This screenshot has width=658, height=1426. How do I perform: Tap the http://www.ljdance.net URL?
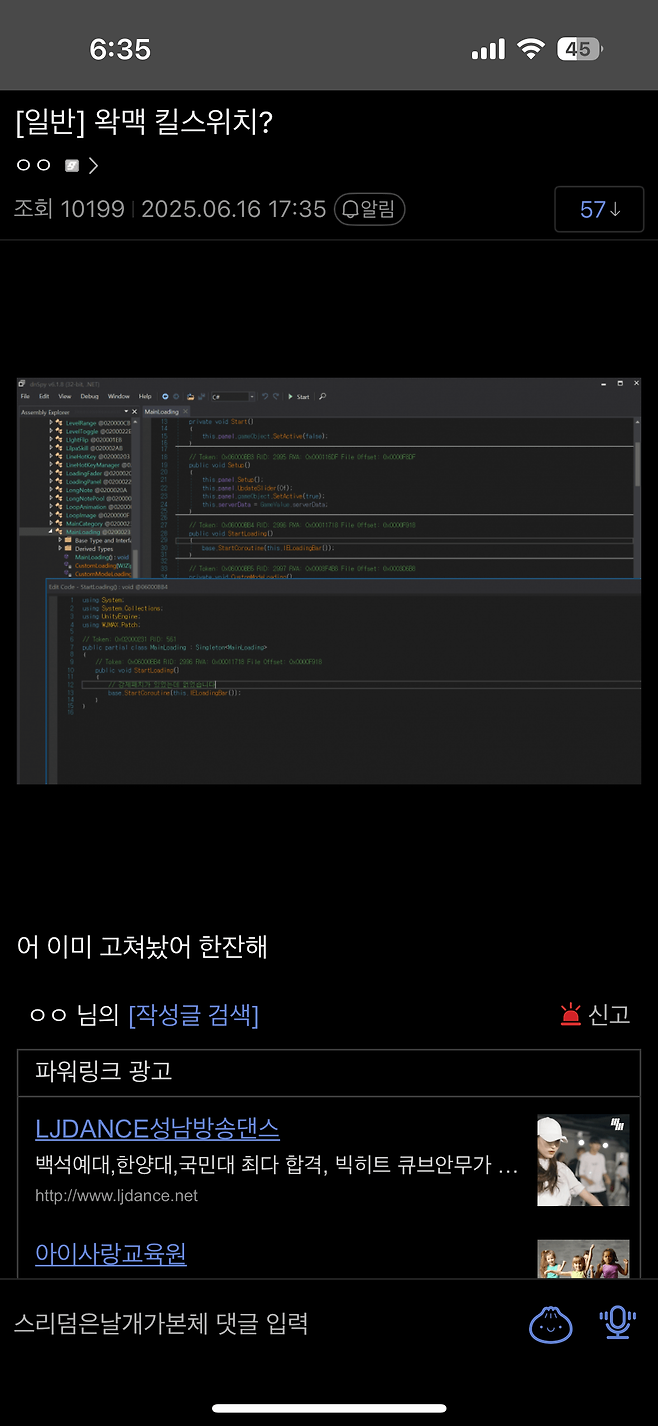tap(116, 1196)
